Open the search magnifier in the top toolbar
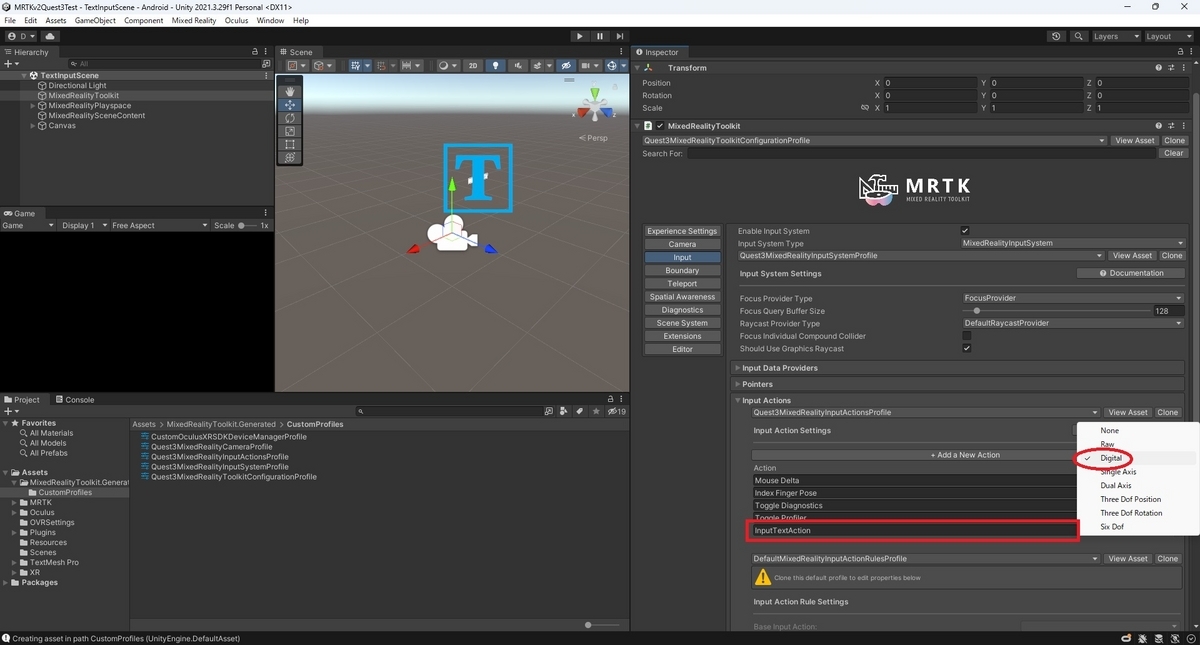The image size is (1200, 645). point(1078,36)
